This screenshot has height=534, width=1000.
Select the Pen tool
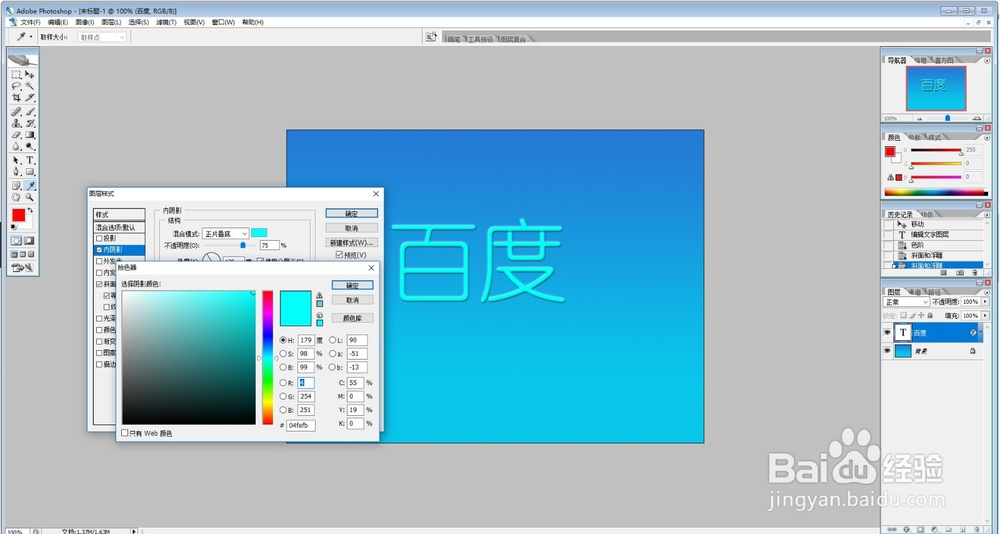tap(17, 172)
